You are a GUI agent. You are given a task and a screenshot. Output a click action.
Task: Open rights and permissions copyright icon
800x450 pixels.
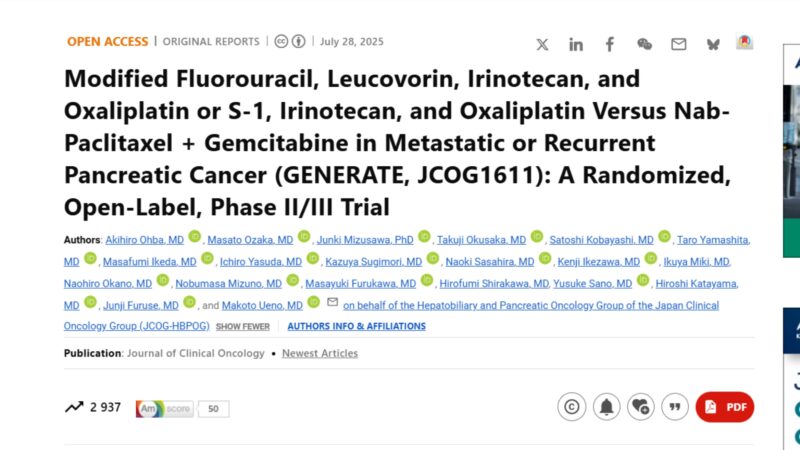point(571,407)
